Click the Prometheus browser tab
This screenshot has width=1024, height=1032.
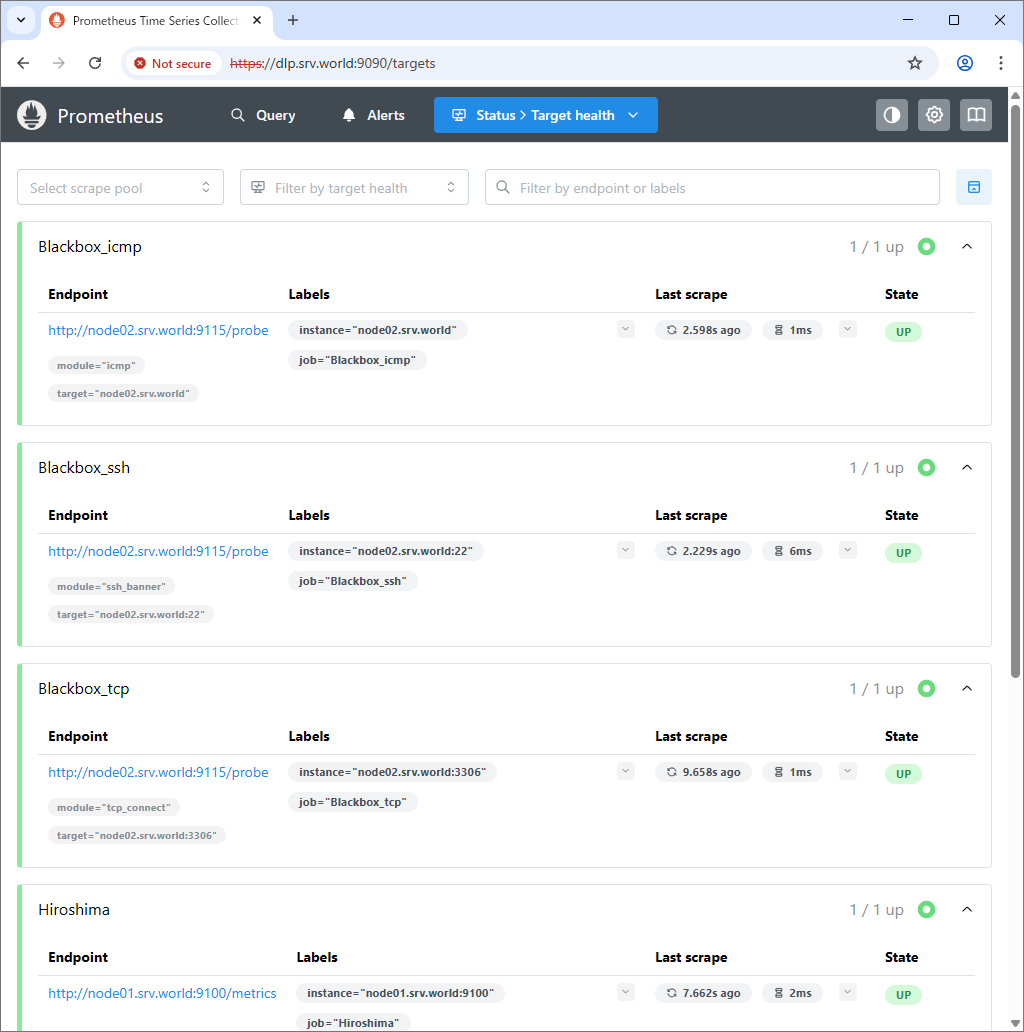tap(157, 20)
